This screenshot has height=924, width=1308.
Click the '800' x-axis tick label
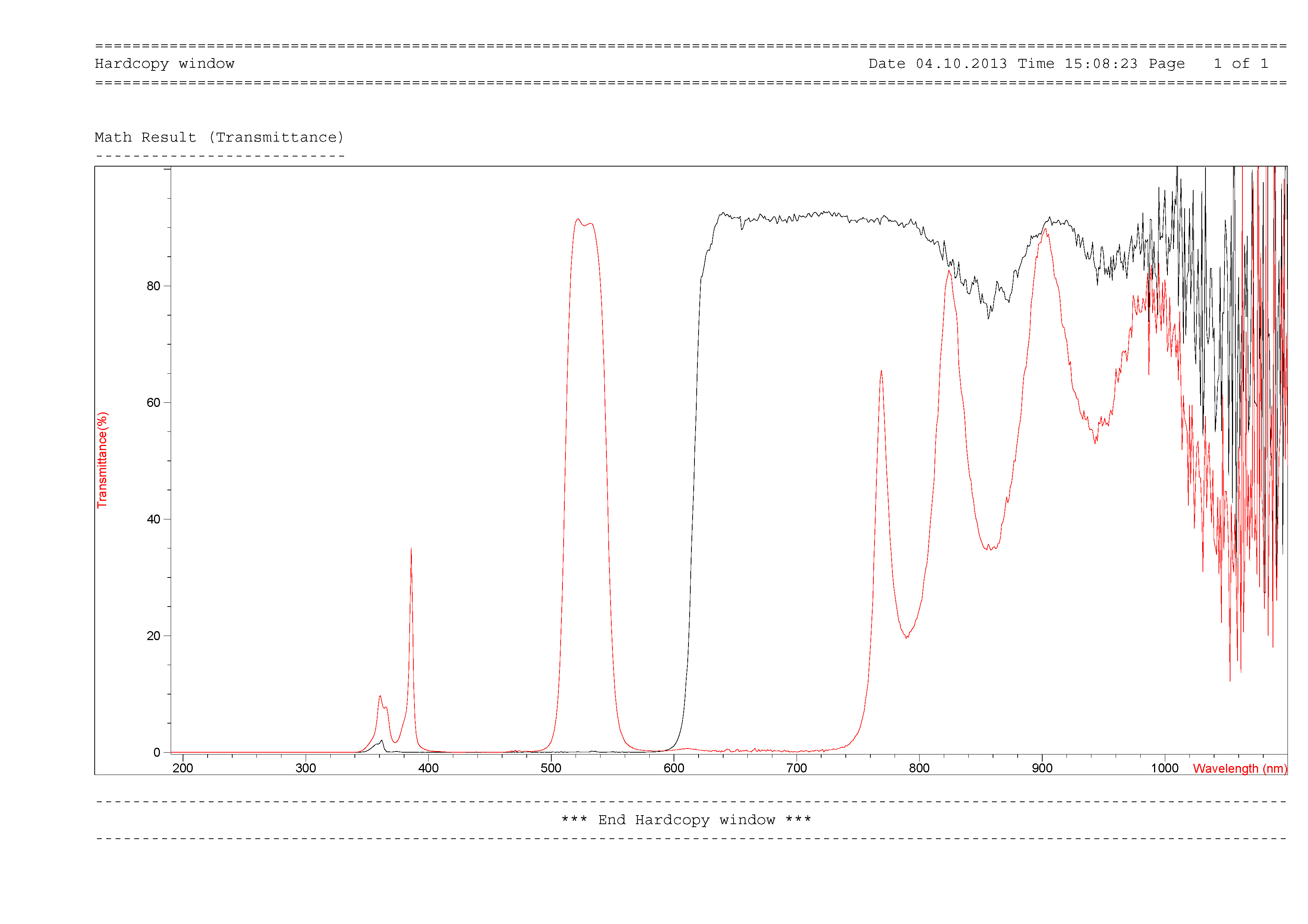click(x=919, y=768)
